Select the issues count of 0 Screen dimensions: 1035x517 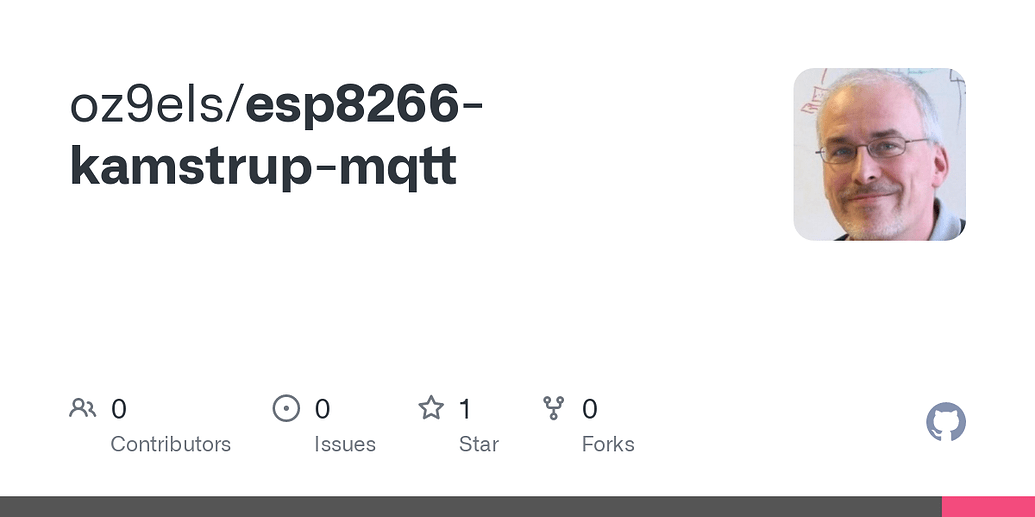(323, 409)
